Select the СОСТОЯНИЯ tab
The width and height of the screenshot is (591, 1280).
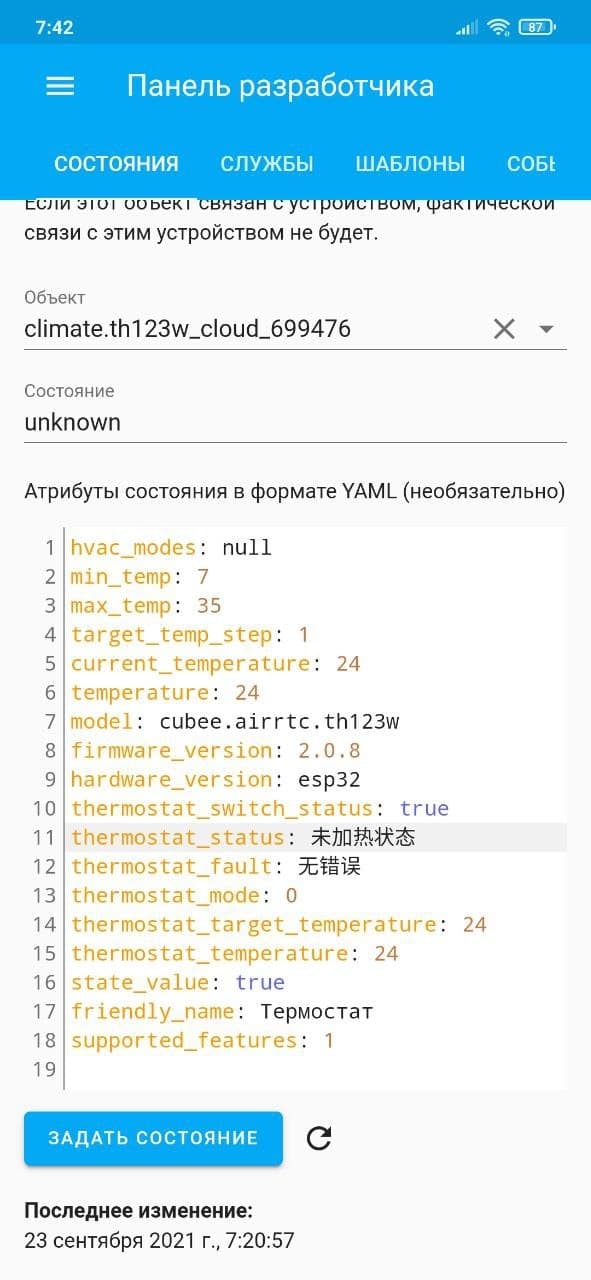pos(118,163)
